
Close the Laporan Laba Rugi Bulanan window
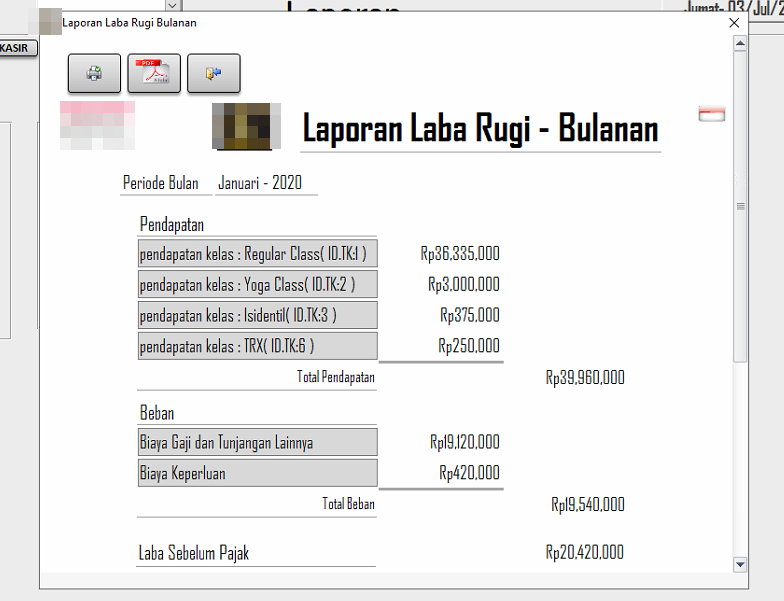[734, 23]
